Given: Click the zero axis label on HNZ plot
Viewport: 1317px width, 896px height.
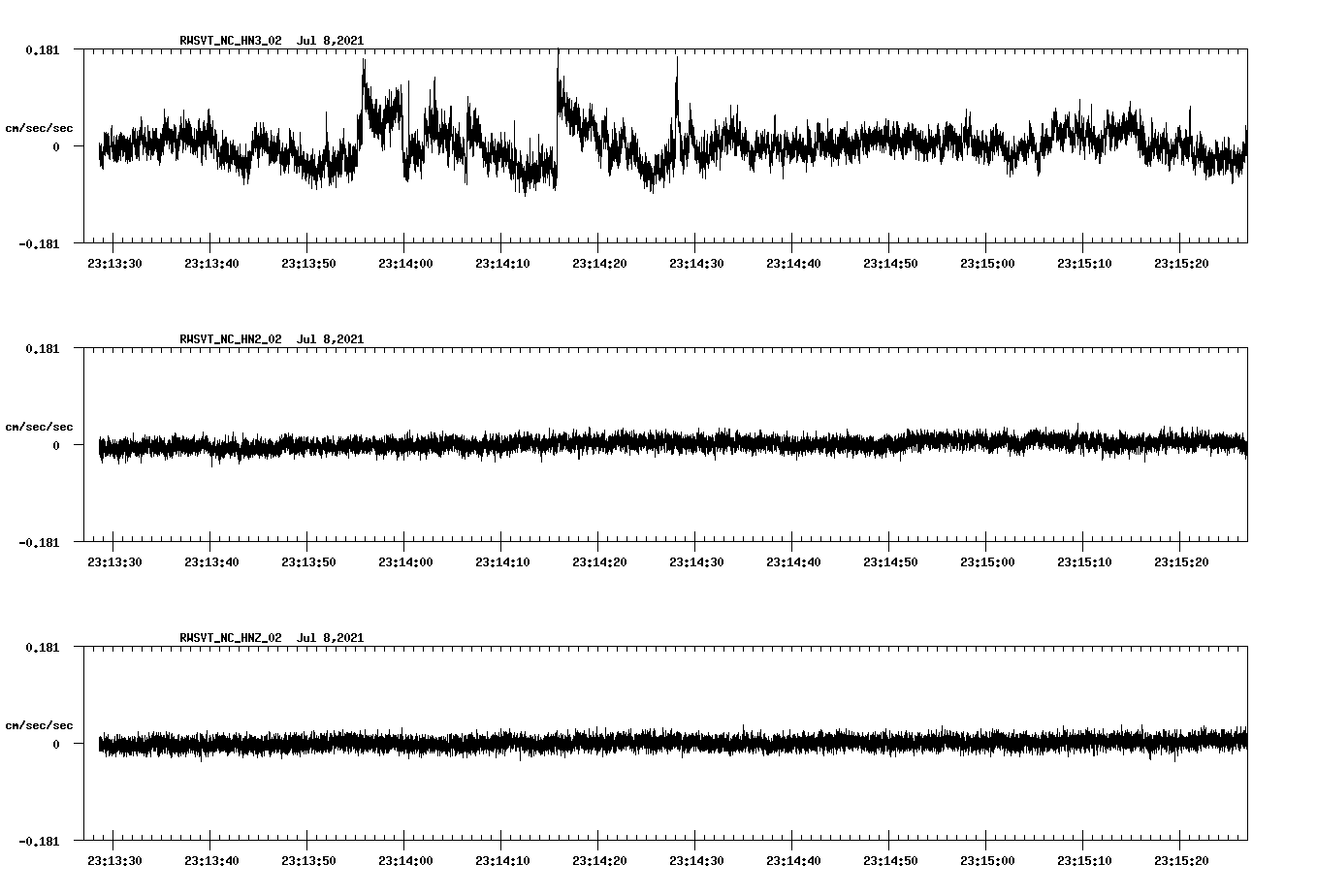Looking at the screenshot, I should [56, 745].
